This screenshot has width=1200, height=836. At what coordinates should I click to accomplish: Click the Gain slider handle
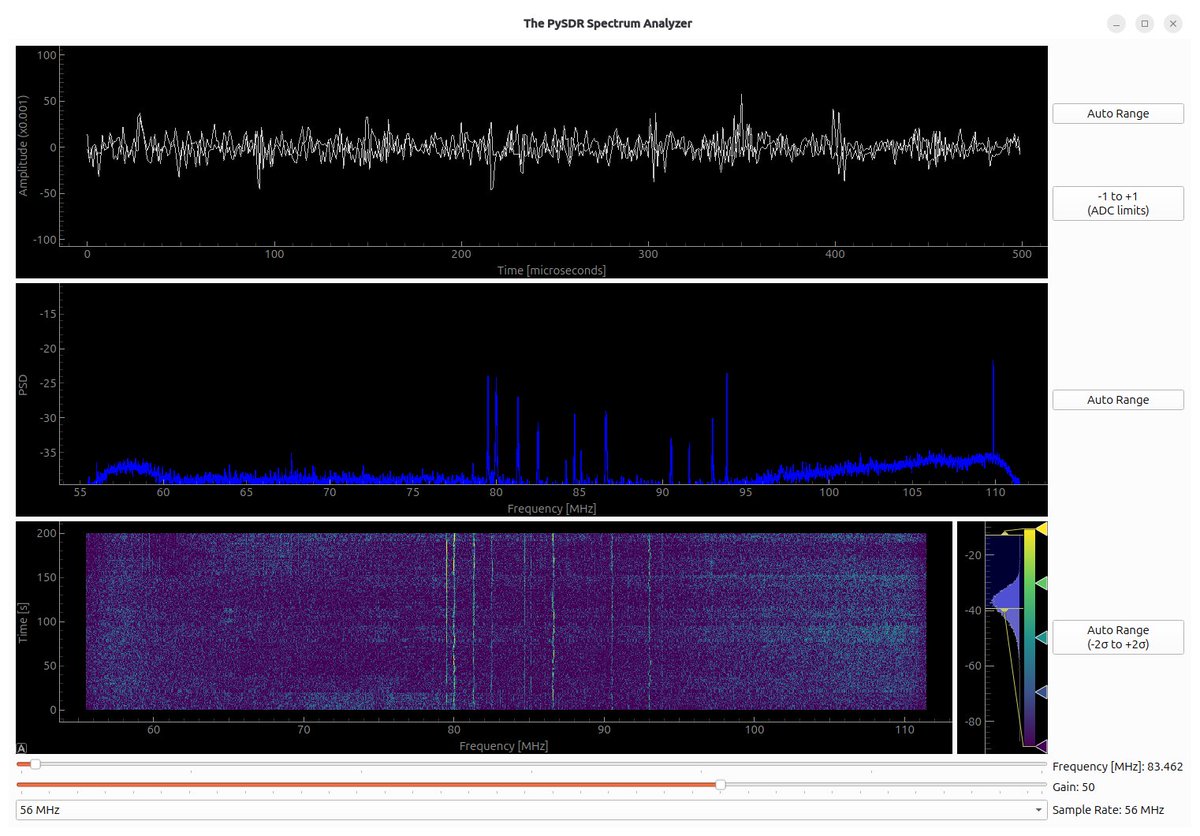click(720, 785)
